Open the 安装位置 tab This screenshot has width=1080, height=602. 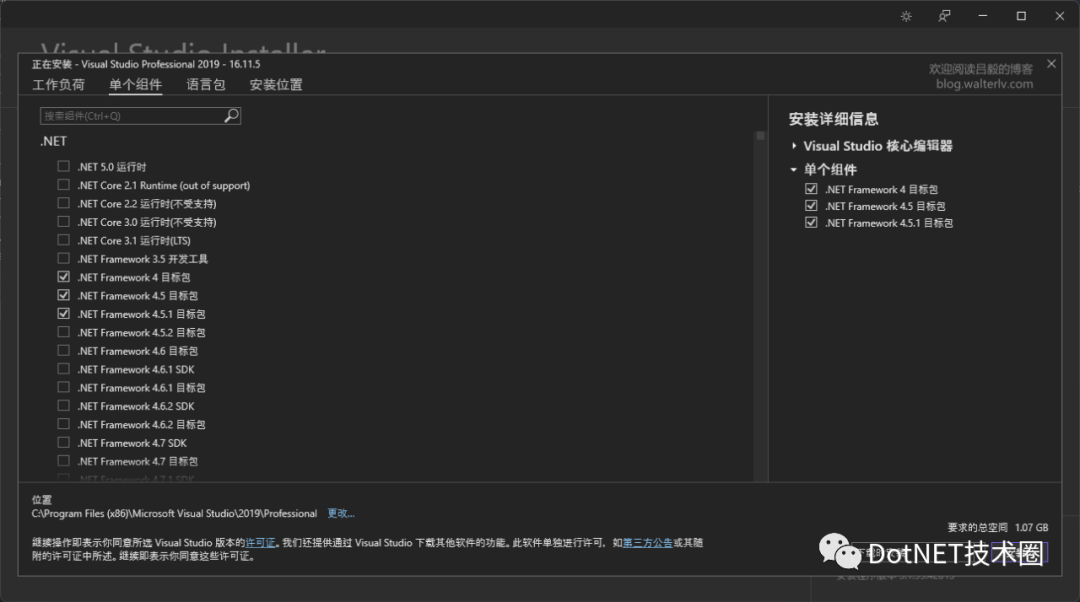coord(276,85)
